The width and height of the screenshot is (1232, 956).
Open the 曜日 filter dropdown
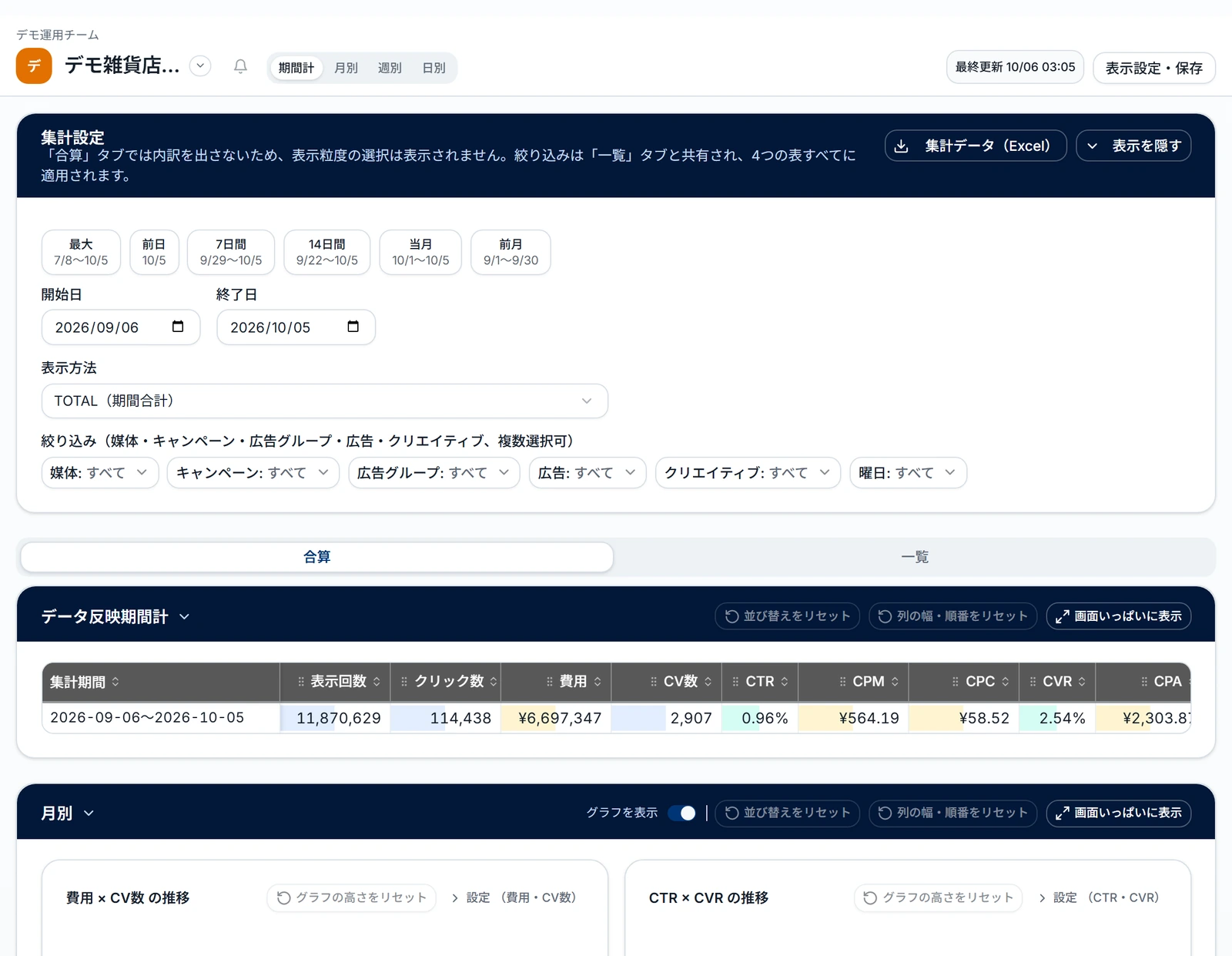[908, 472]
